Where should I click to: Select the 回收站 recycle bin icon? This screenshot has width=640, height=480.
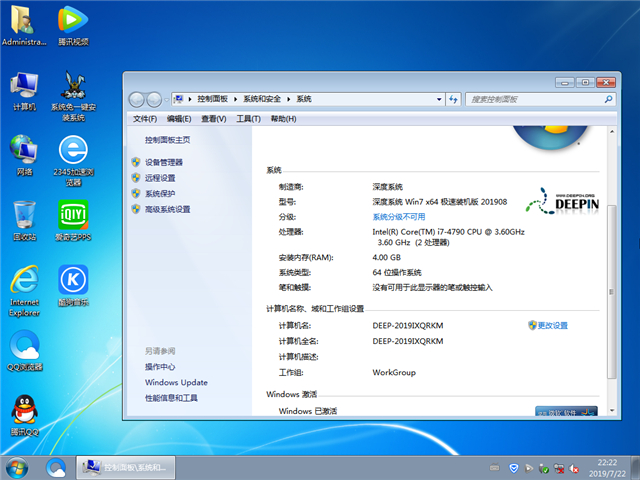pos(24,220)
